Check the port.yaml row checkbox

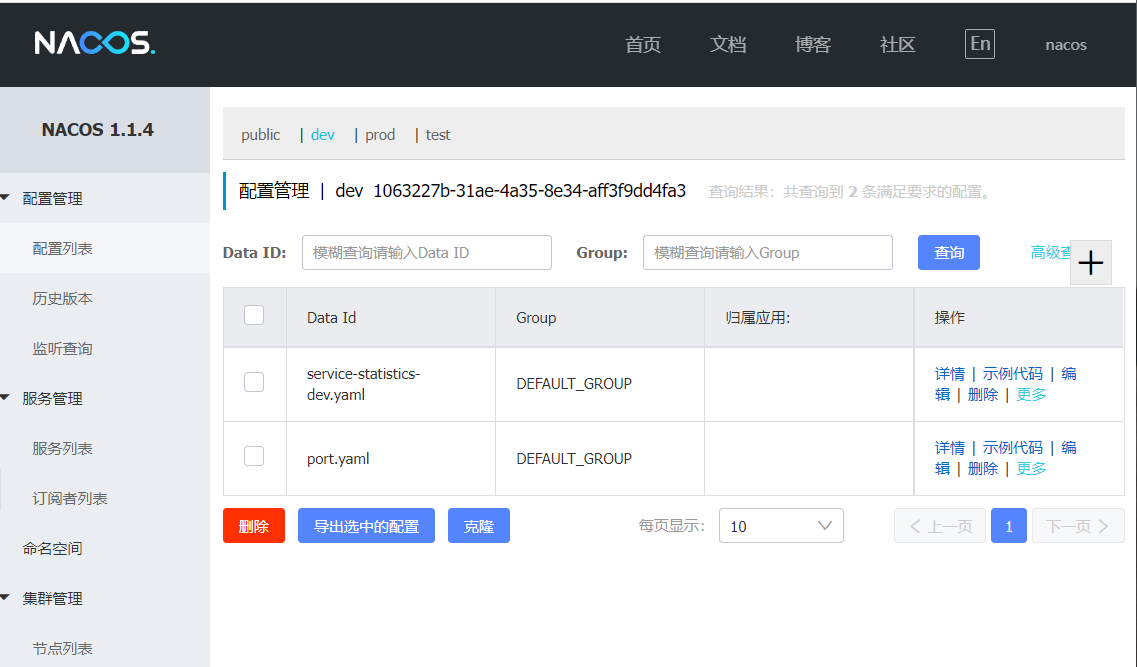click(254, 456)
